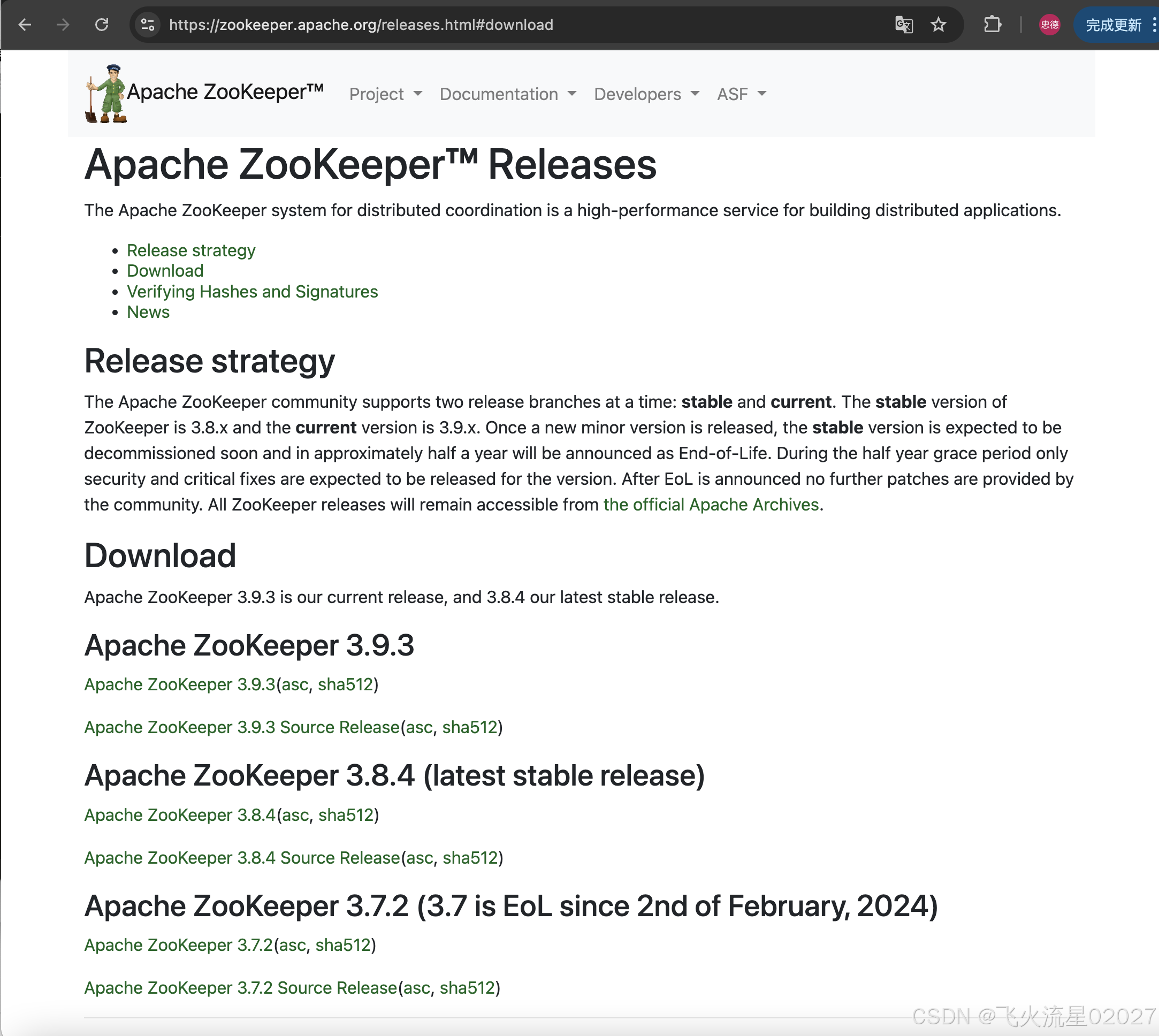Jump to Verifying Hashes and Signatures

pyautogui.click(x=252, y=292)
